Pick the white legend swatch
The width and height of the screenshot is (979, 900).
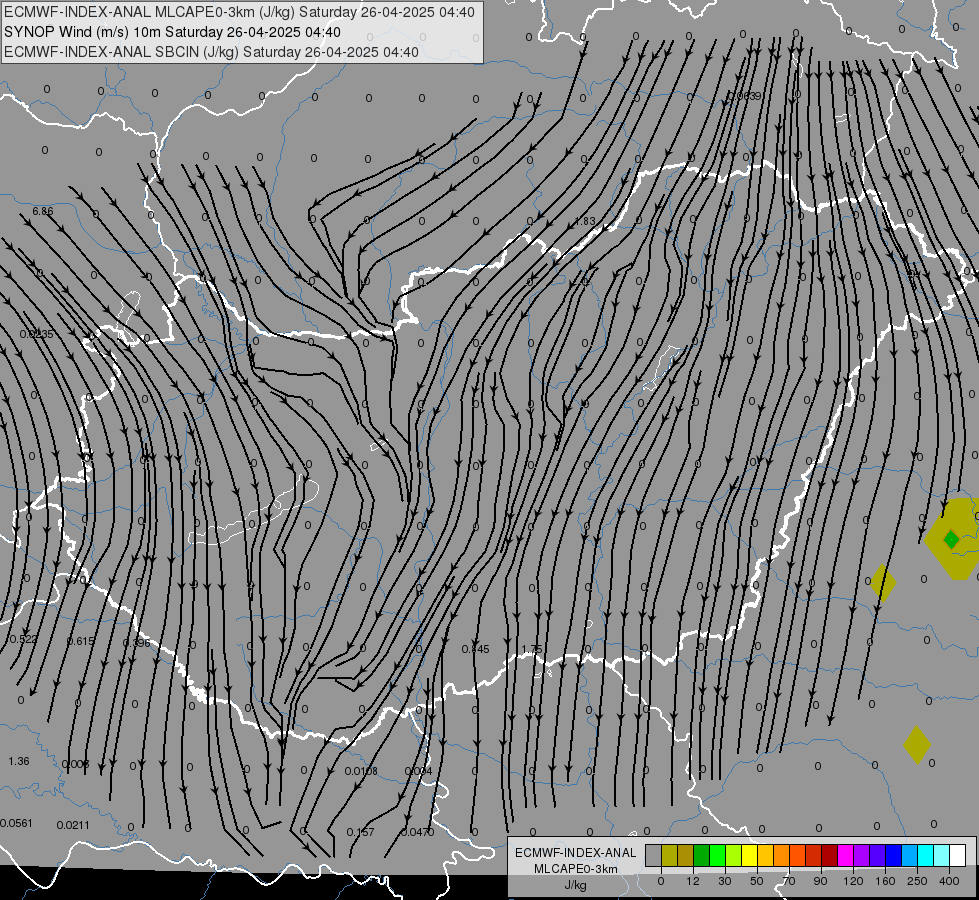click(x=958, y=855)
